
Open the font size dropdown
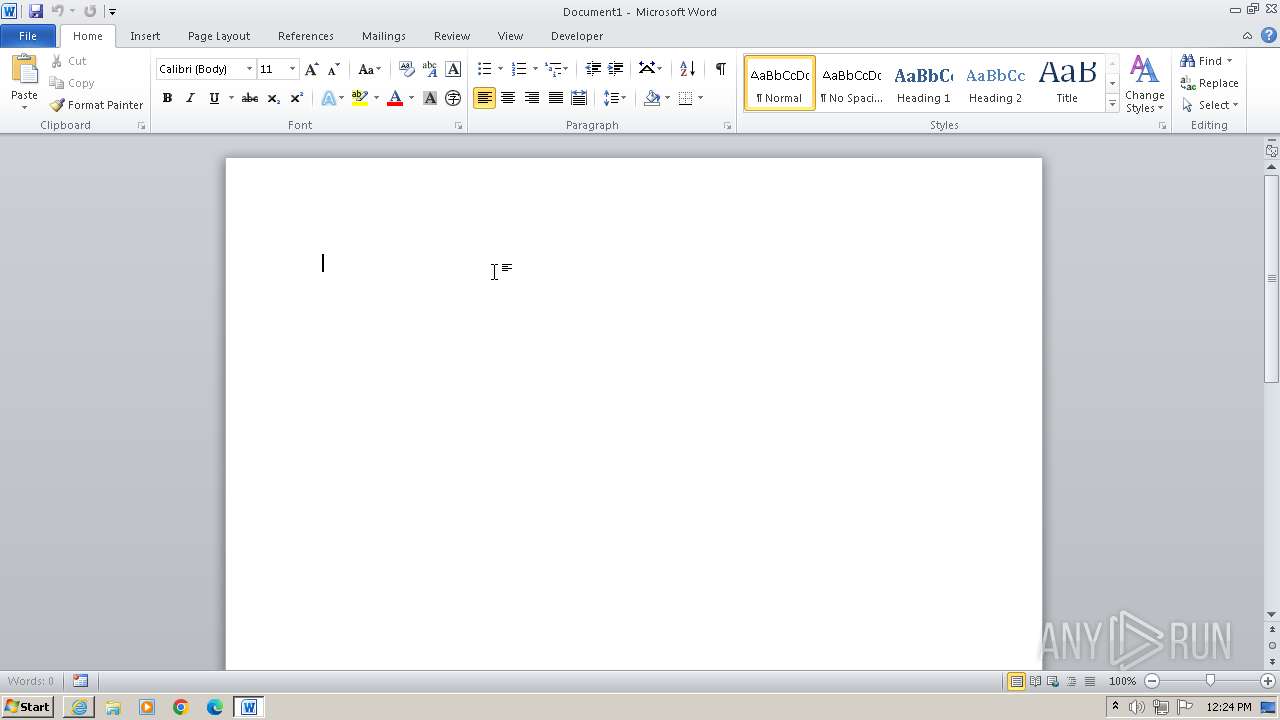click(x=292, y=69)
